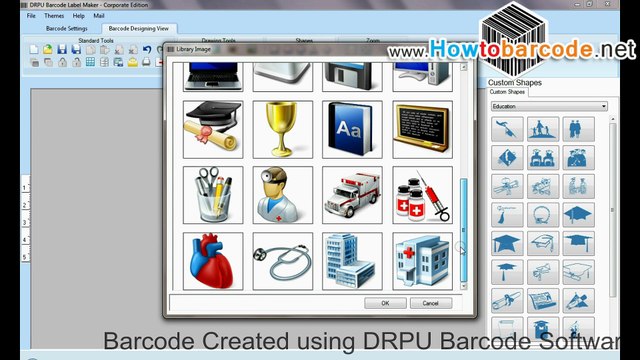
Task: Select the gold trophy cup image
Action: pos(282,129)
